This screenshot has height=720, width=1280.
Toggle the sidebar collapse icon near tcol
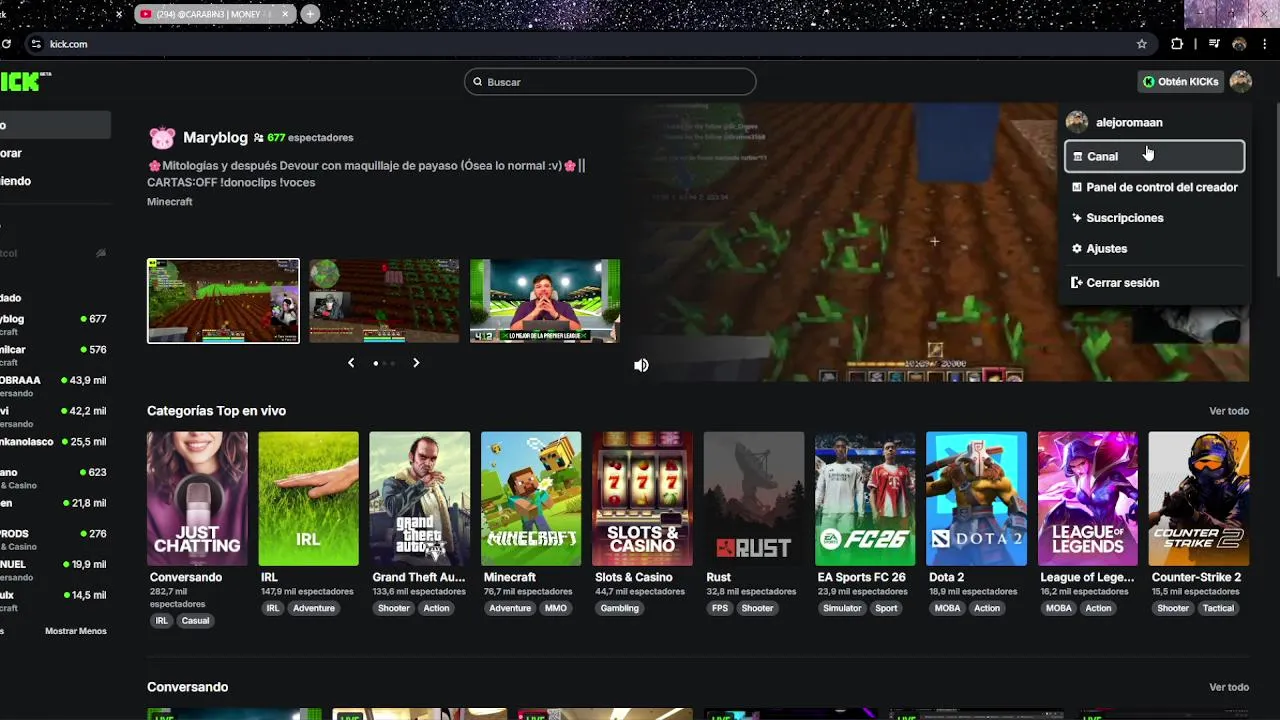click(x=101, y=253)
